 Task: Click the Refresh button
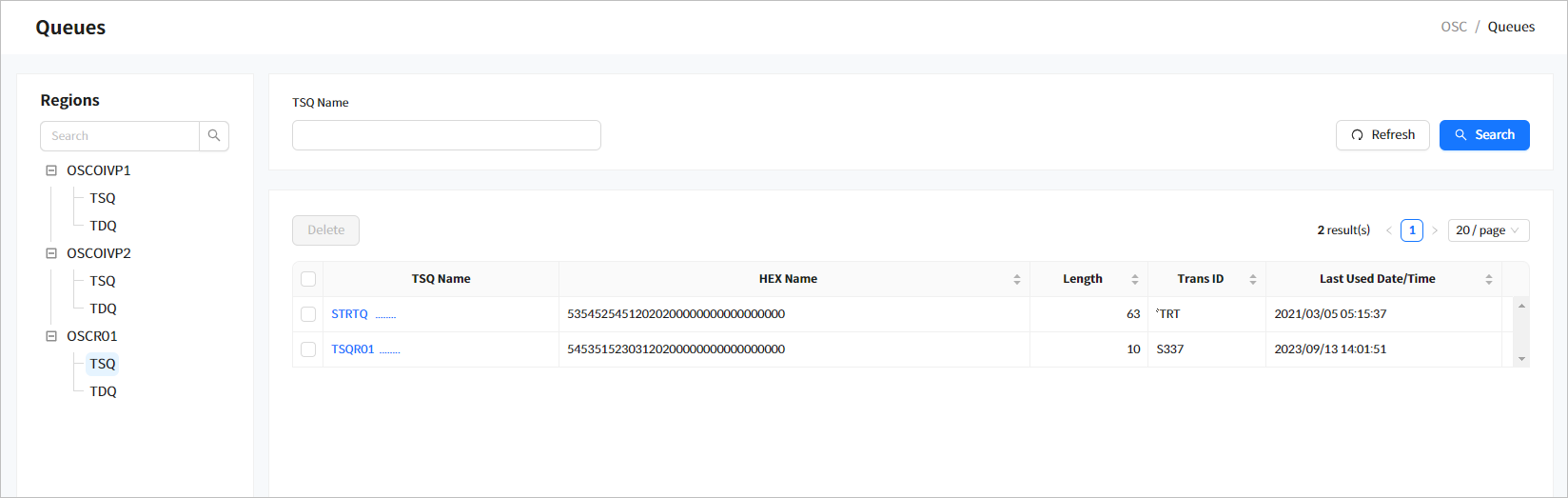[1382, 135]
